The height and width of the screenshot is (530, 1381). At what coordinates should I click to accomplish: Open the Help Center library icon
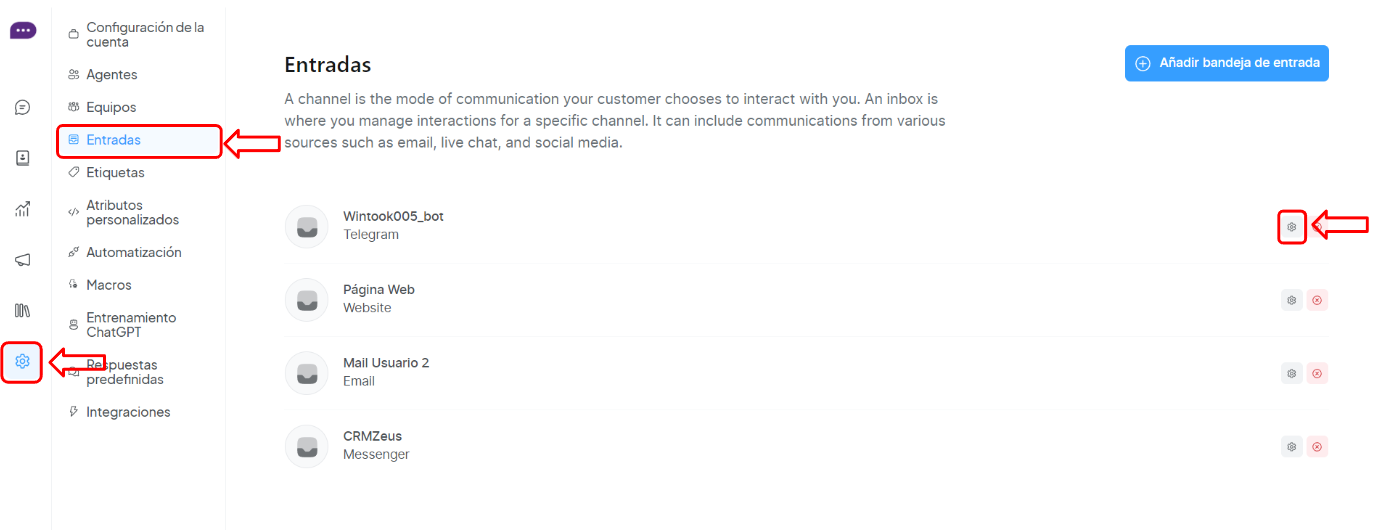pyautogui.click(x=22, y=310)
